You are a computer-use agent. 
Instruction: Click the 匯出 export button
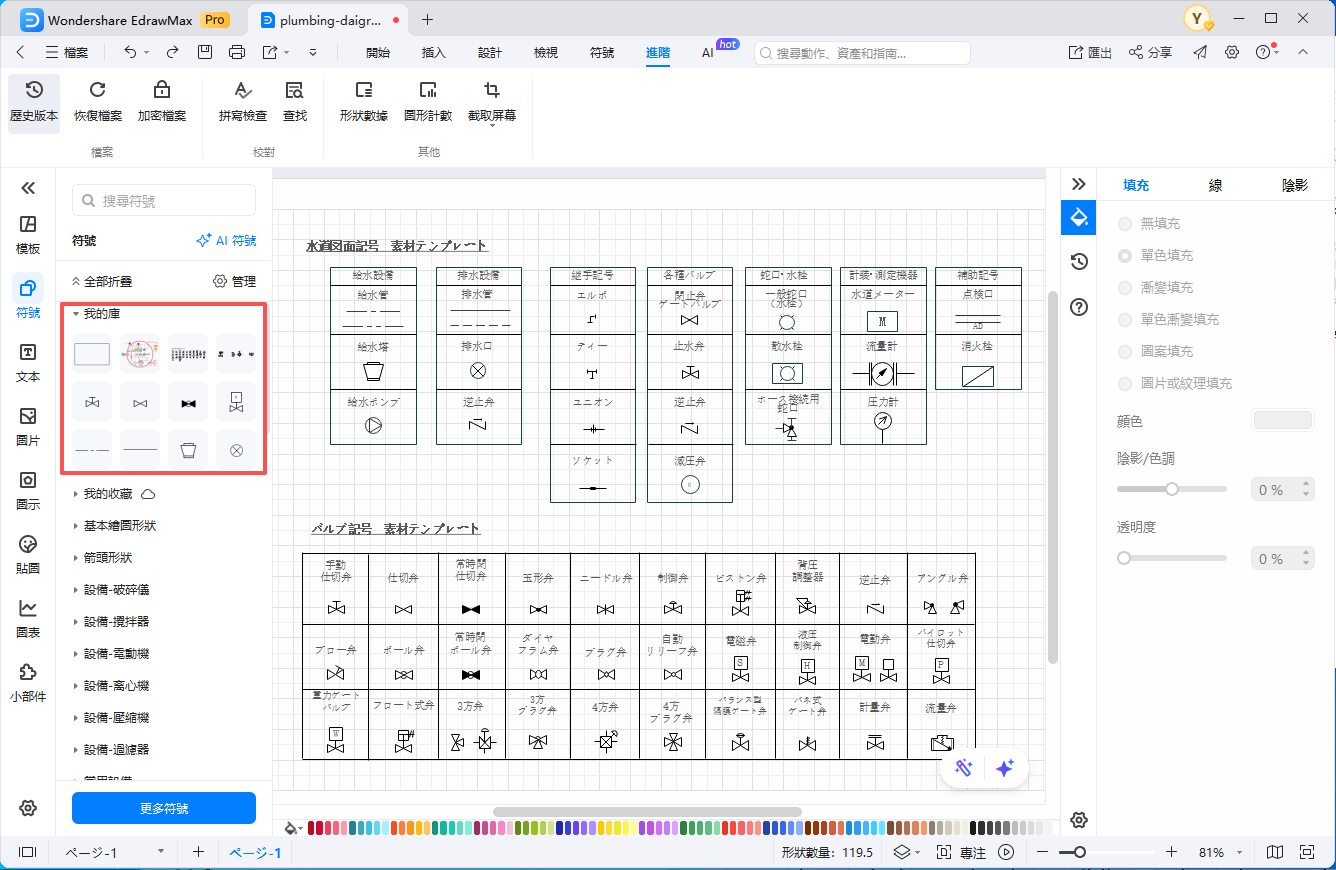point(1090,53)
